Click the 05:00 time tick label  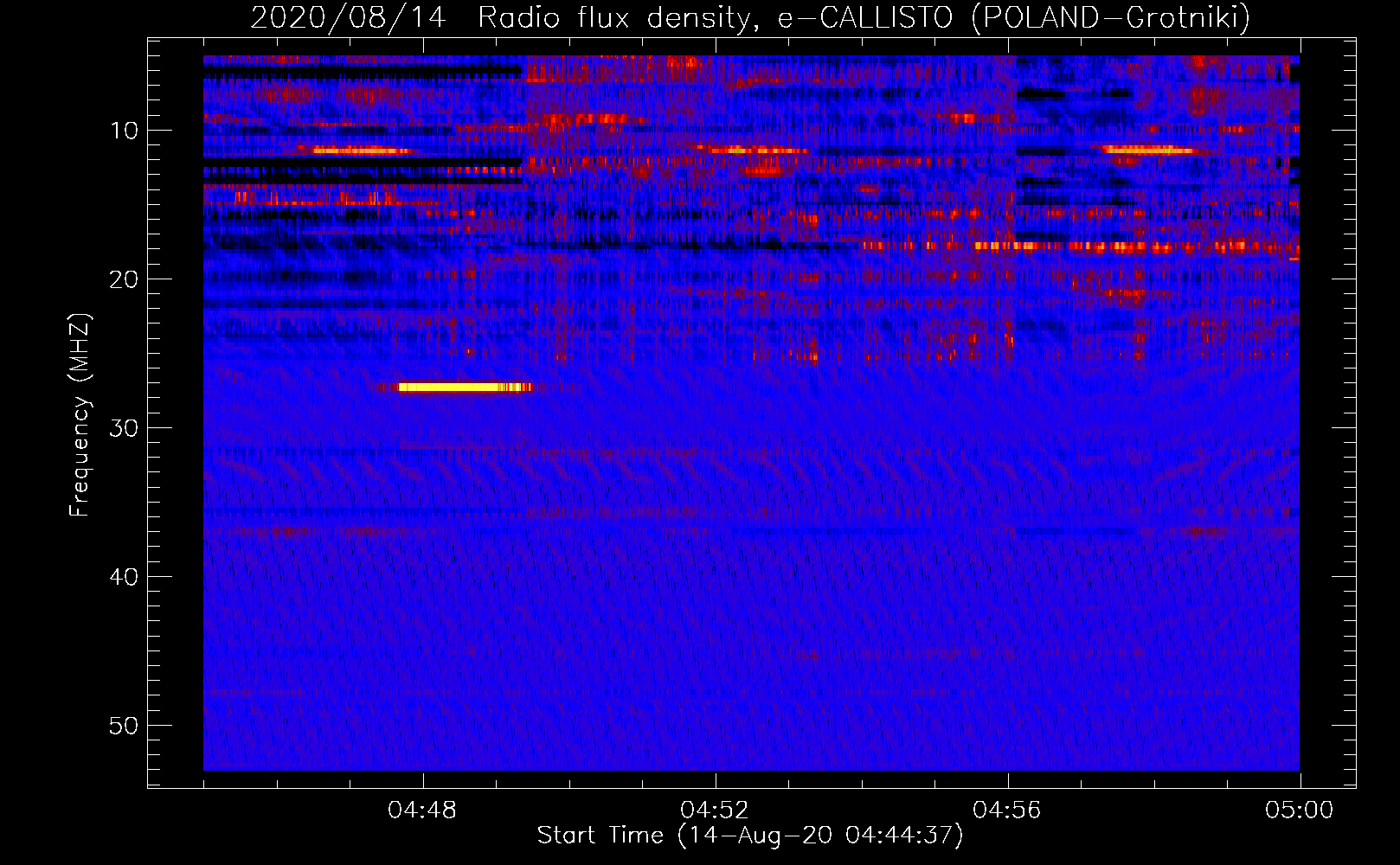[1300, 811]
